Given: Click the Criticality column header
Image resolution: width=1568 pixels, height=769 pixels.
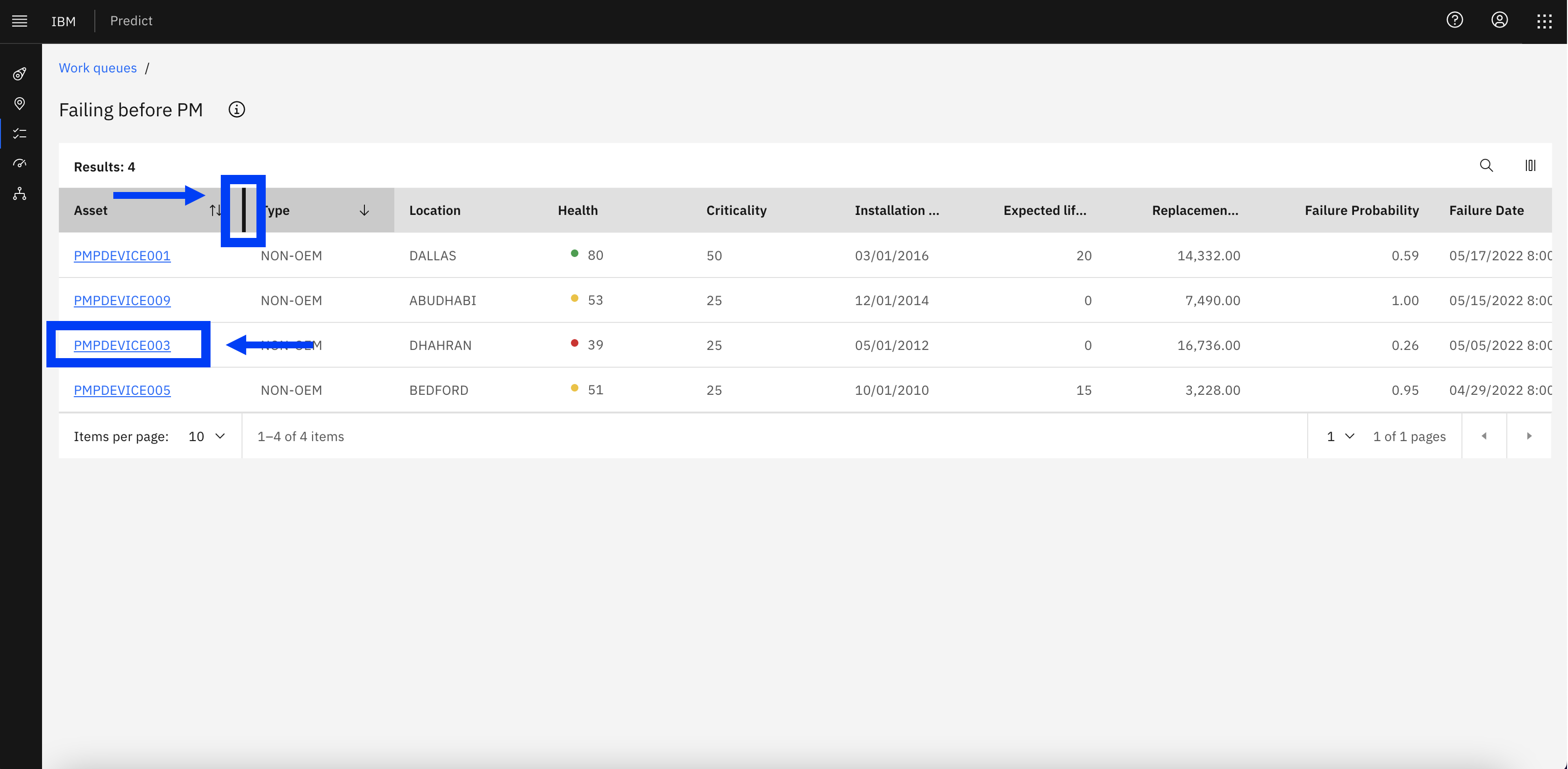Looking at the screenshot, I should point(737,211).
